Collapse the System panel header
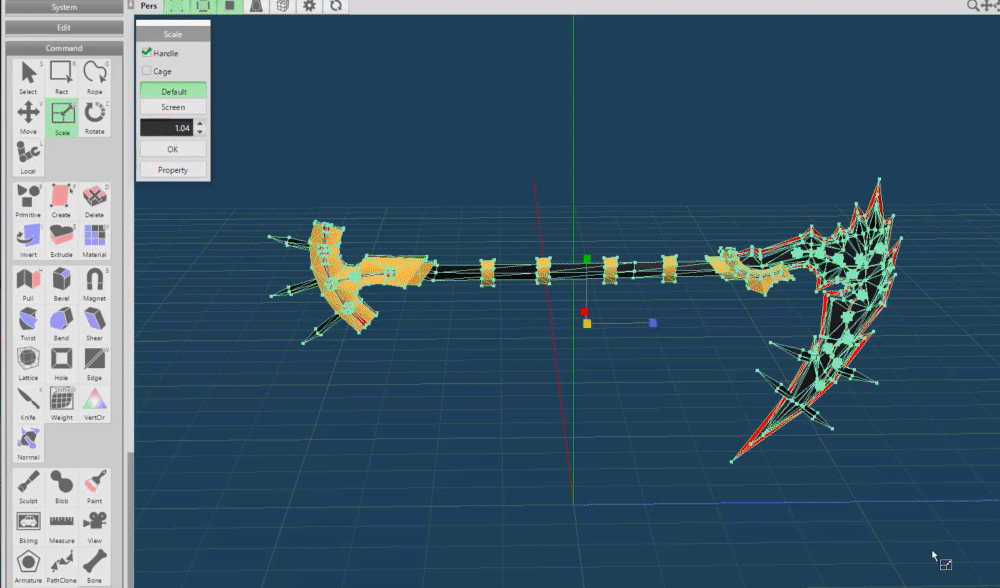The width and height of the screenshot is (1000, 588). point(64,7)
